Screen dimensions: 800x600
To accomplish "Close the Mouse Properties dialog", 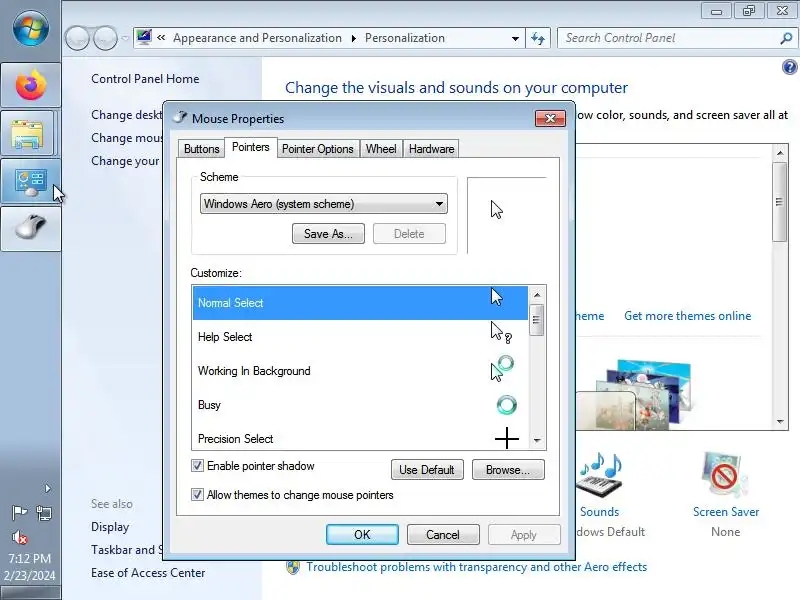I will point(550,118).
